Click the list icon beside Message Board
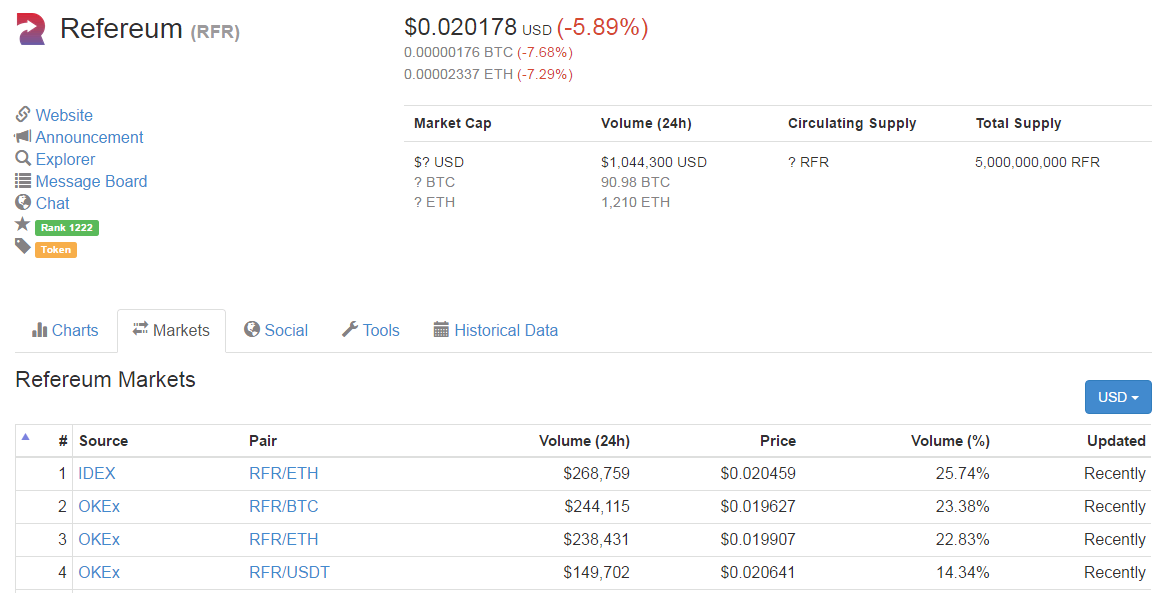This screenshot has height=593, width=1164. [x=23, y=181]
